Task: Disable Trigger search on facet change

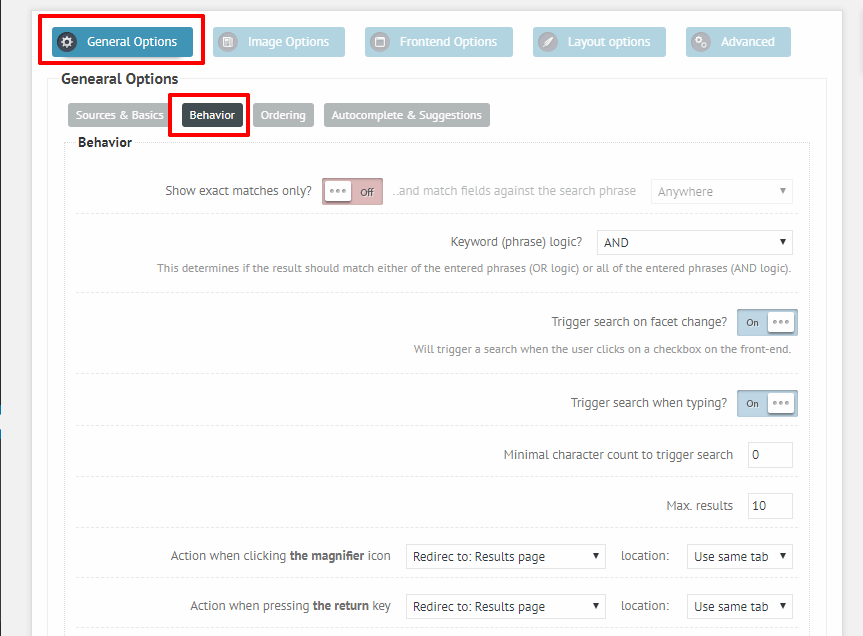Action: (x=766, y=321)
